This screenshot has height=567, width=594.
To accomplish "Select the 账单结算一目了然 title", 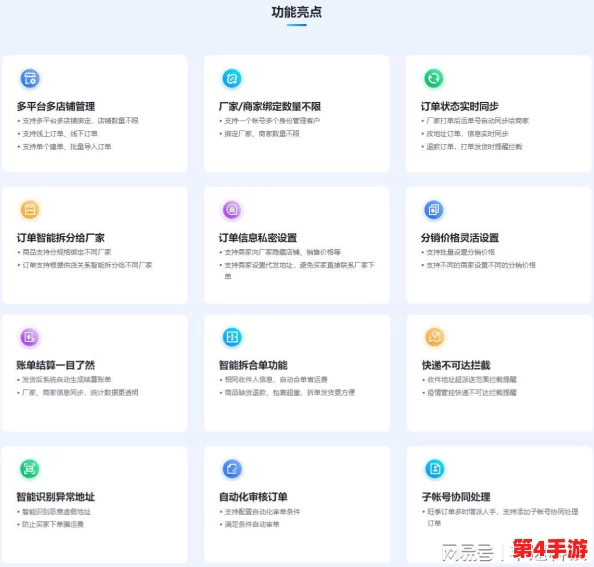I will (x=56, y=365).
